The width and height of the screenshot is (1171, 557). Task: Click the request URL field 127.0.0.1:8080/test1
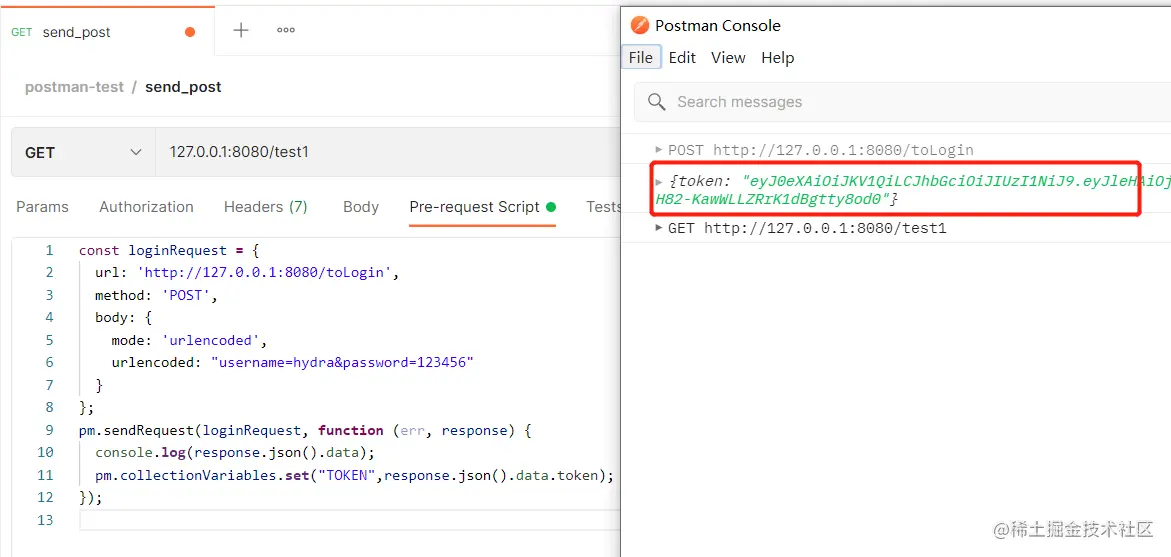tap(387, 152)
